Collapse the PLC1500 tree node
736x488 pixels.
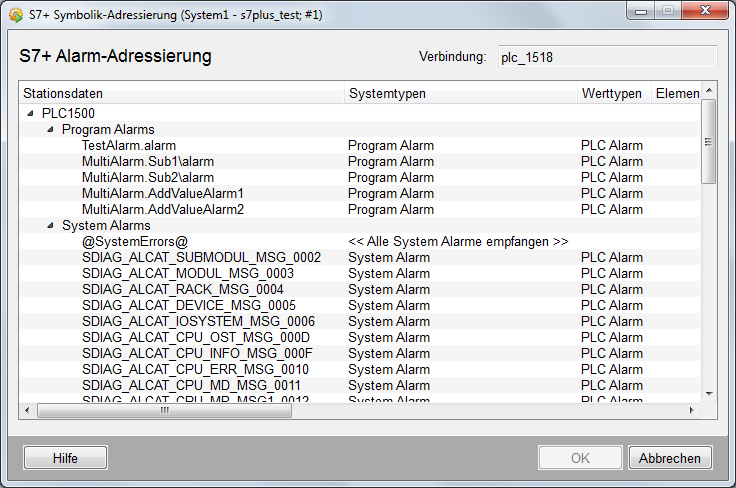click(31, 113)
